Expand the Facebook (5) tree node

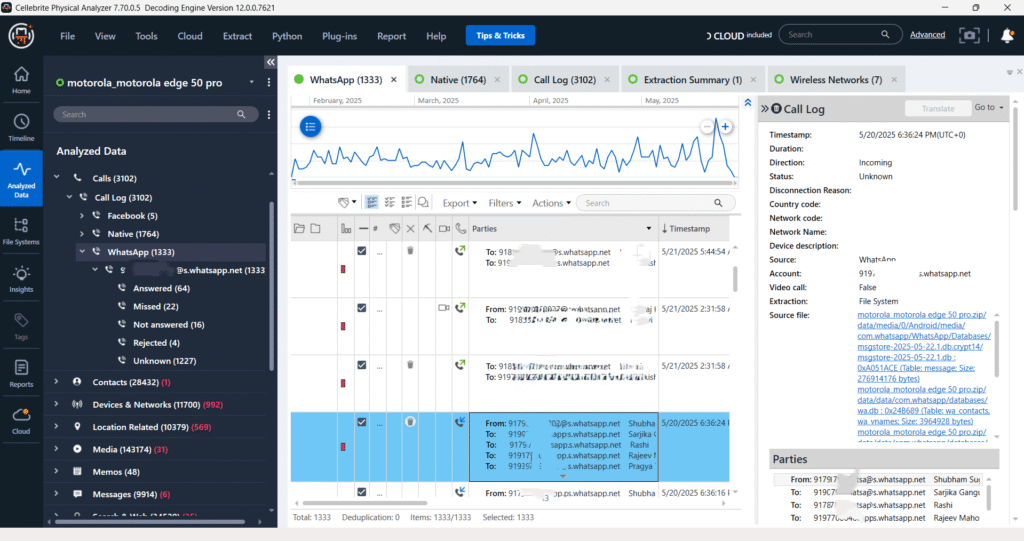coord(82,216)
